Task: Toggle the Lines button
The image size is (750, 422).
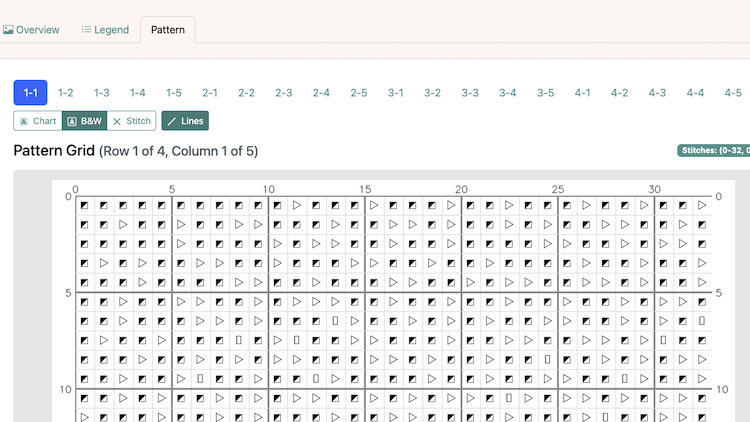Action: (185, 121)
